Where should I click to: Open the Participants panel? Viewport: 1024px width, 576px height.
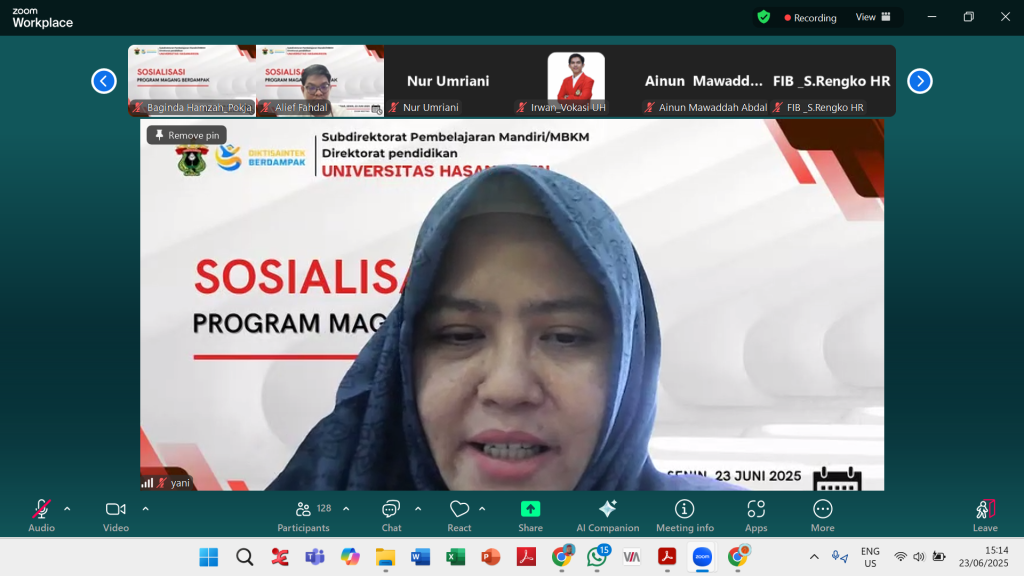pos(304,514)
